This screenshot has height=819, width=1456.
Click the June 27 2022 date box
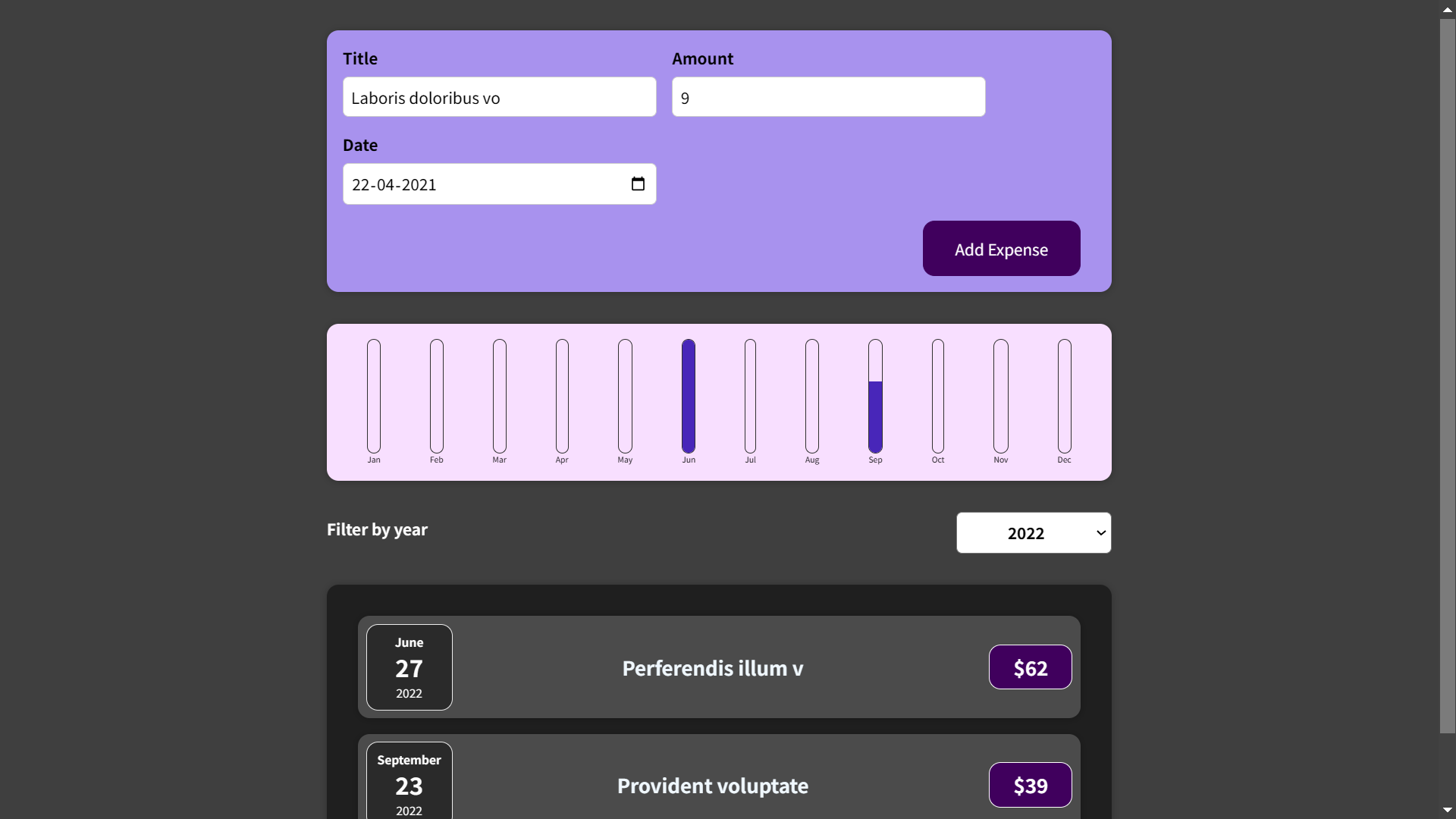point(409,667)
